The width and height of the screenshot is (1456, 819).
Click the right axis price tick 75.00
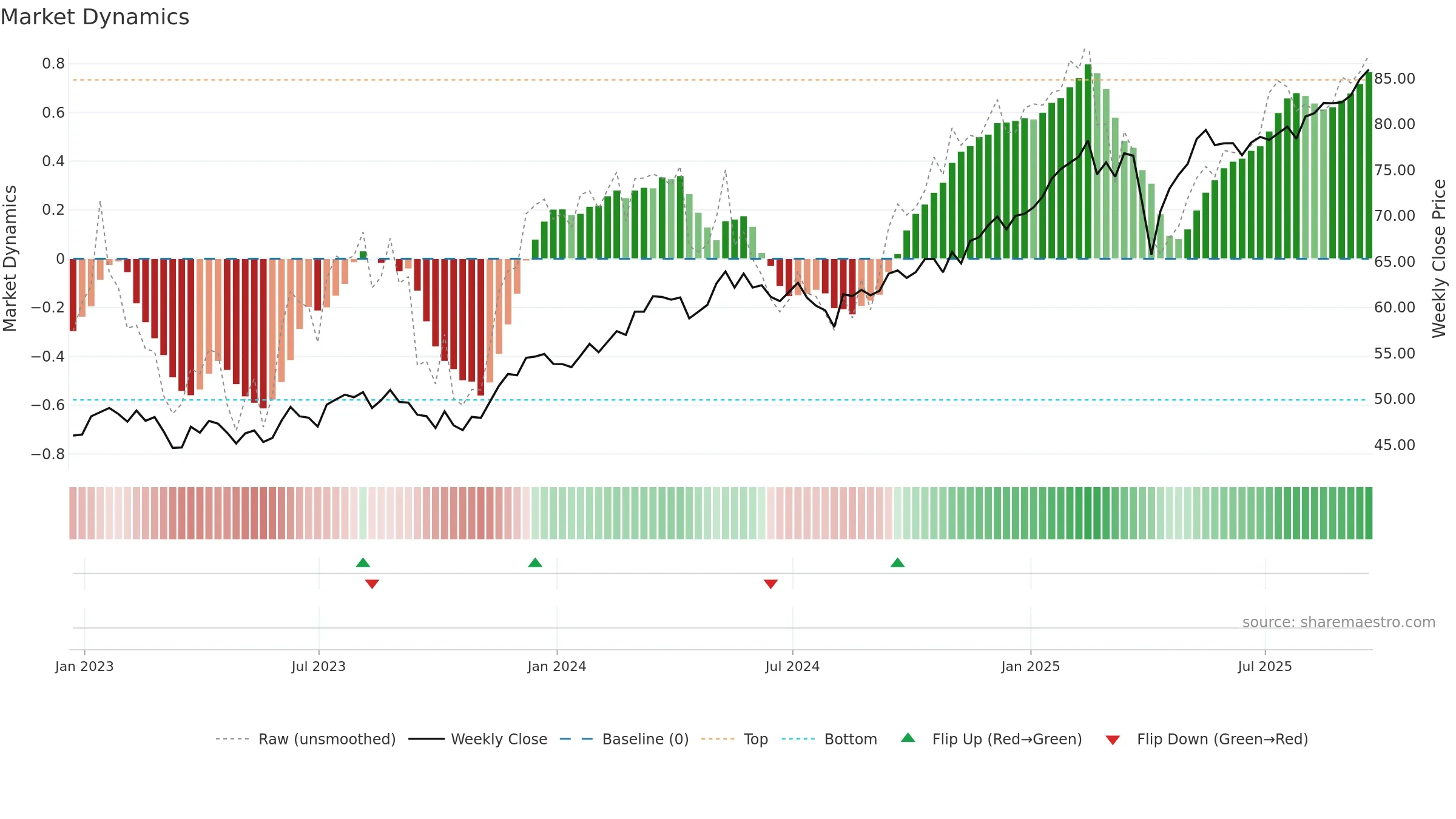point(1395,170)
